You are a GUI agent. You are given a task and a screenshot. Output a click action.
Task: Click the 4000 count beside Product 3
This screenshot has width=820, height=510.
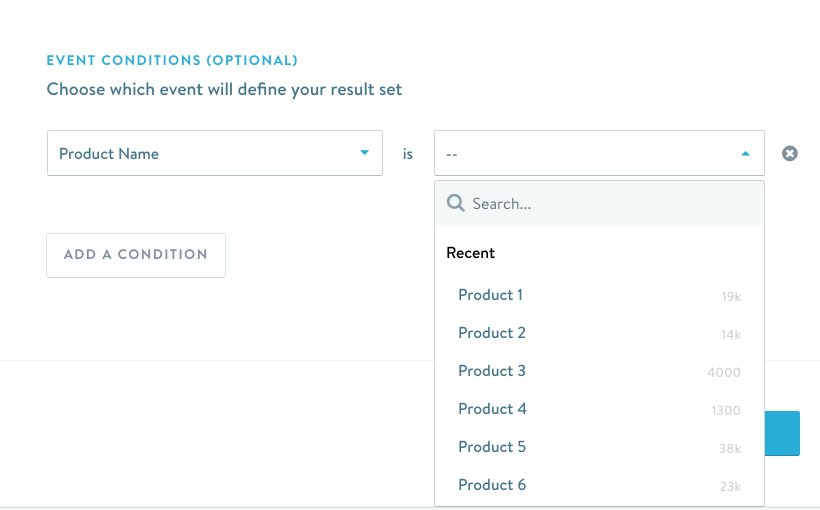click(723, 373)
